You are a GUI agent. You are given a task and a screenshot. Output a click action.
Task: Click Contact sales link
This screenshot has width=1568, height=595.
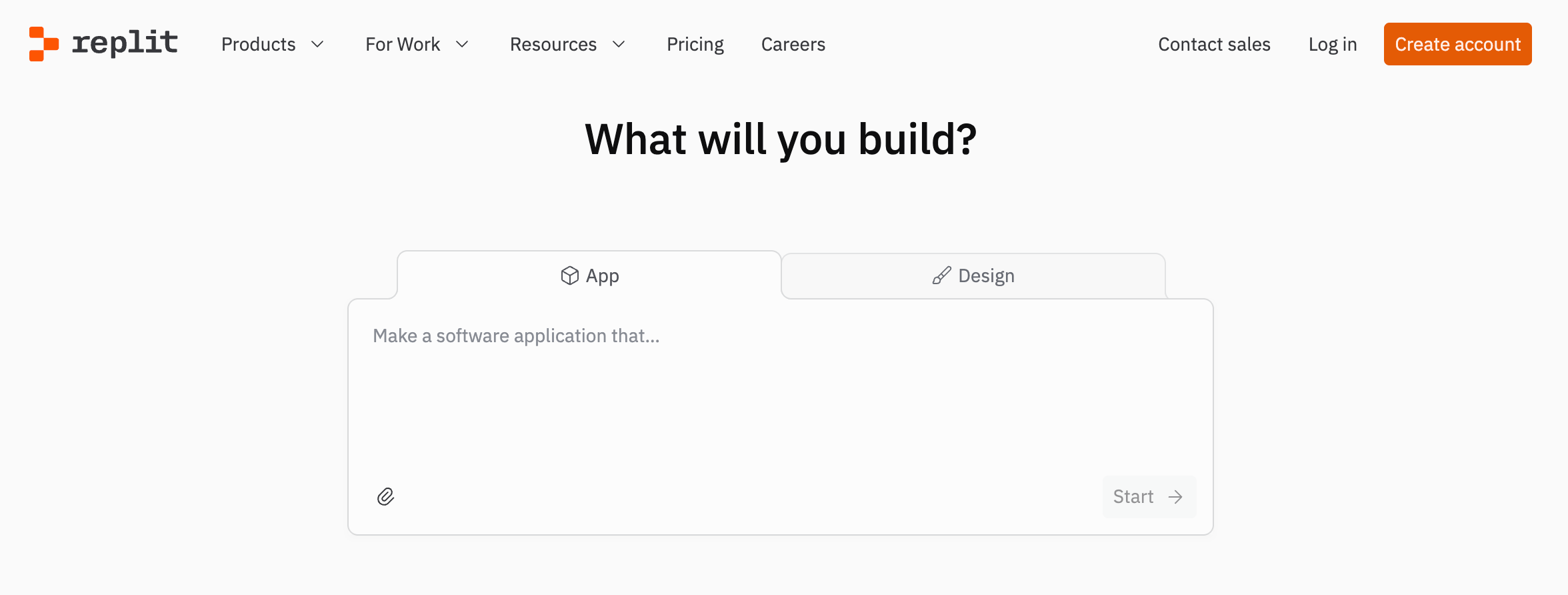(1214, 44)
